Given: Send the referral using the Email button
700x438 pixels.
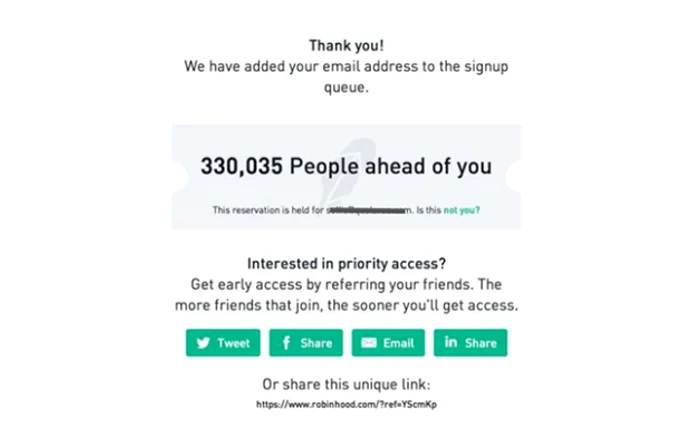Looking at the screenshot, I should tap(388, 342).
